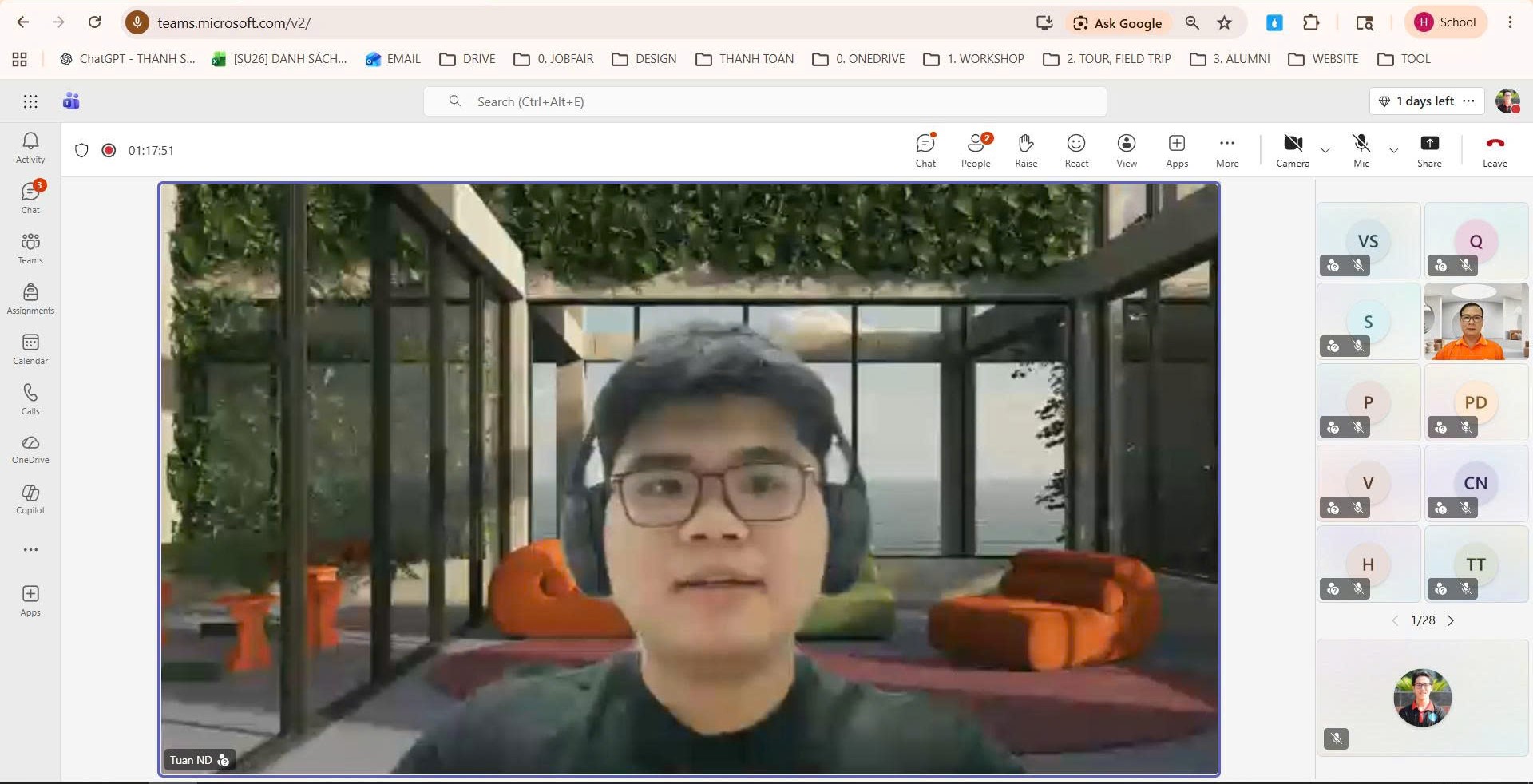
Task: Open Copilot in the sidebar
Action: point(30,500)
